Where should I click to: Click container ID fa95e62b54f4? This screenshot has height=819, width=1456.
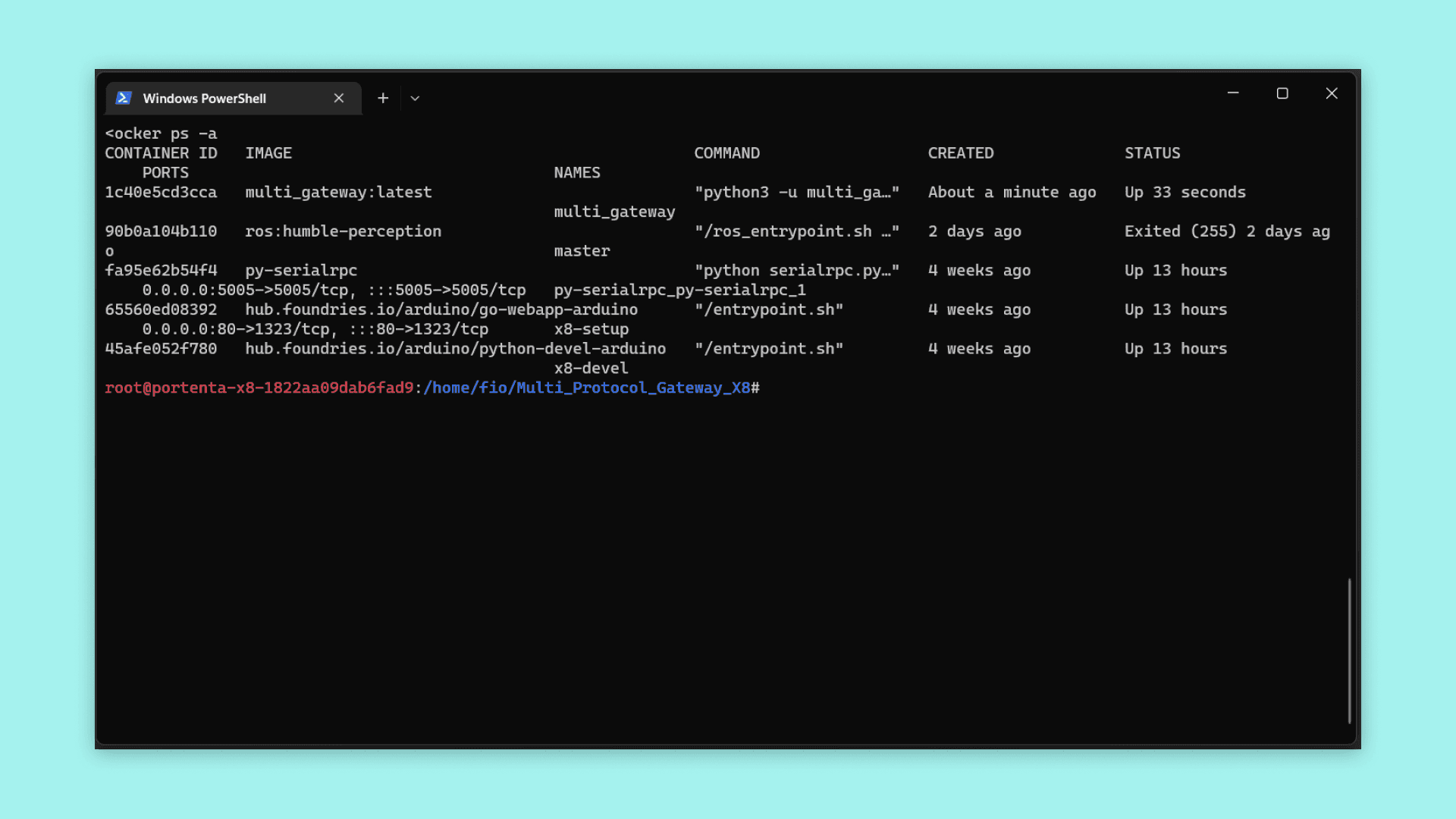(x=161, y=270)
